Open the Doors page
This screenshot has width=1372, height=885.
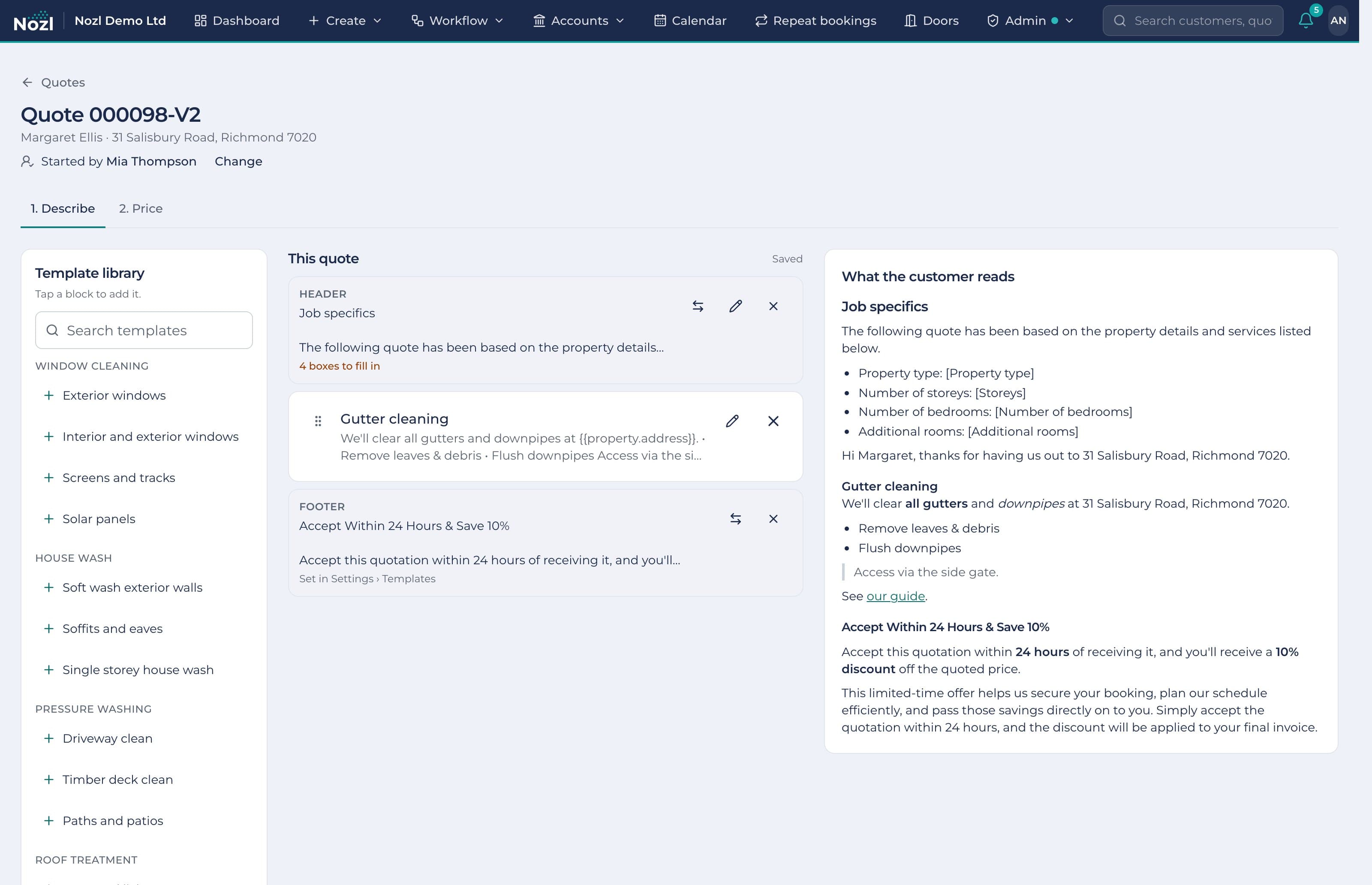point(931,21)
